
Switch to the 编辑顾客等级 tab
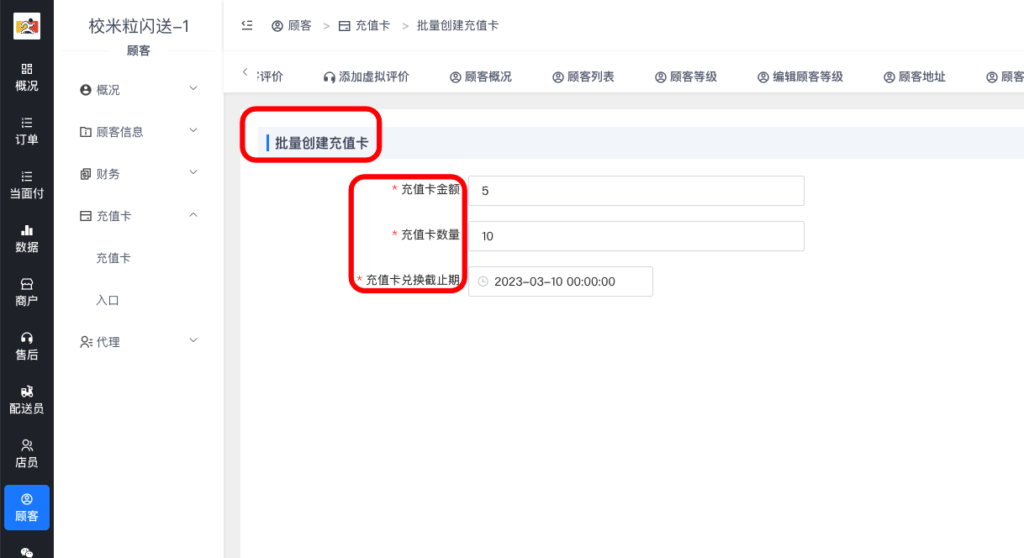point(800,77)
